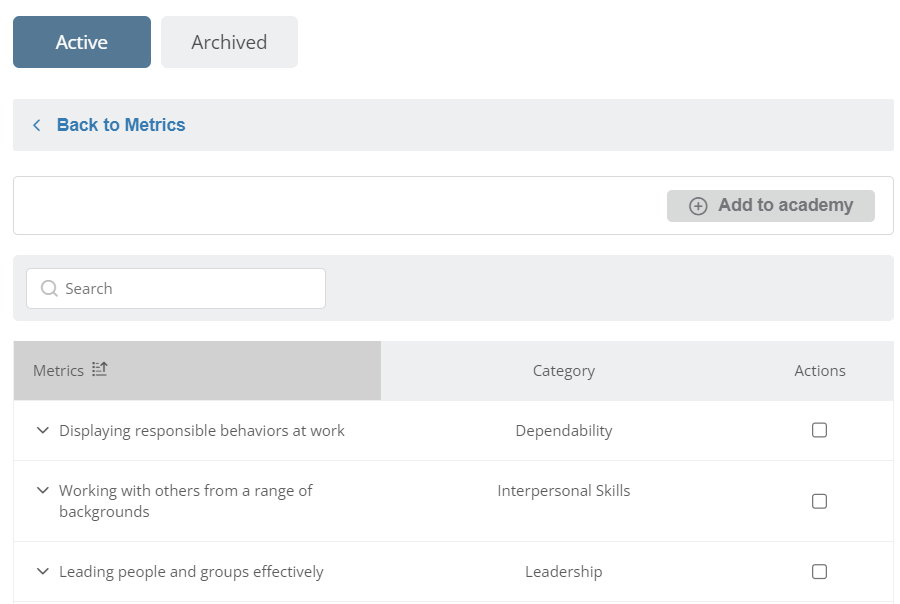Open the Dependability category cell

(x=564, y=431)
